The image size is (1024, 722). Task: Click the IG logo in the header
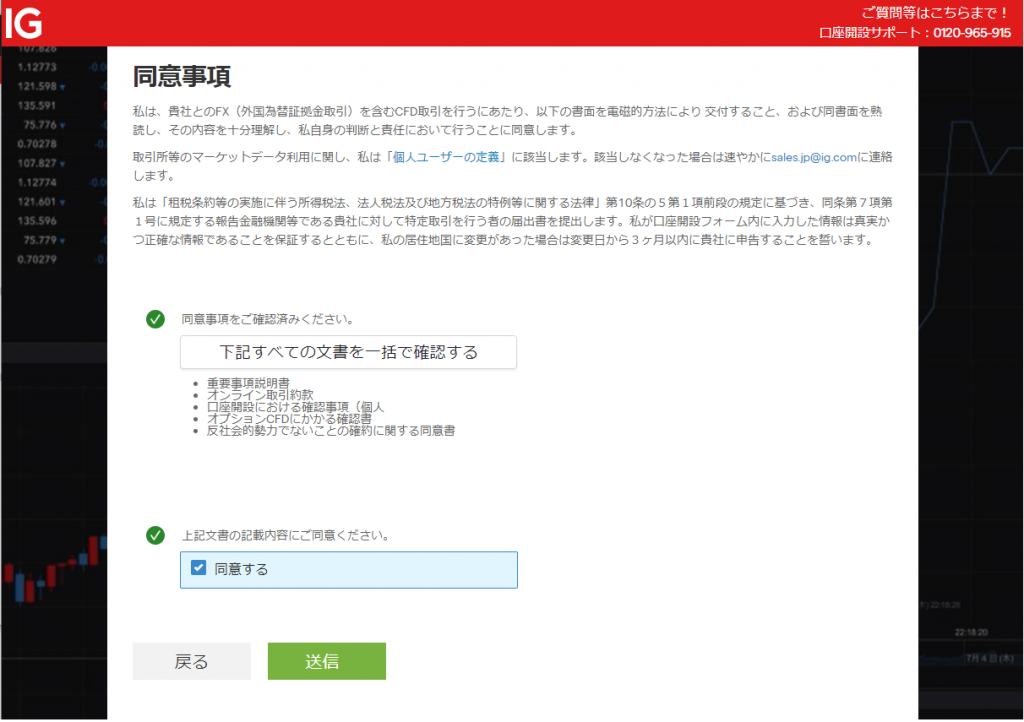click(23, 23)
